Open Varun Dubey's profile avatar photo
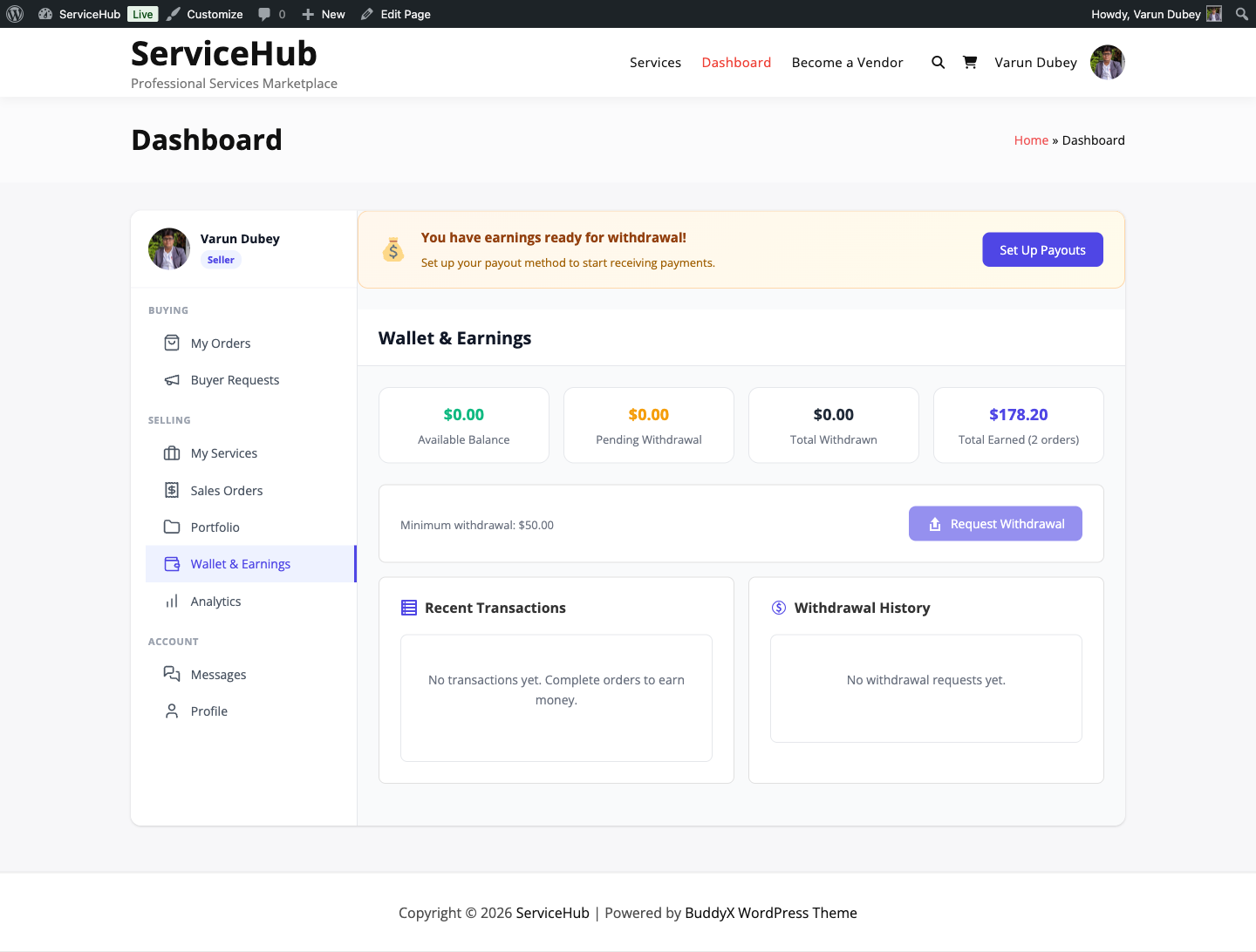 tap(1107, 62)
